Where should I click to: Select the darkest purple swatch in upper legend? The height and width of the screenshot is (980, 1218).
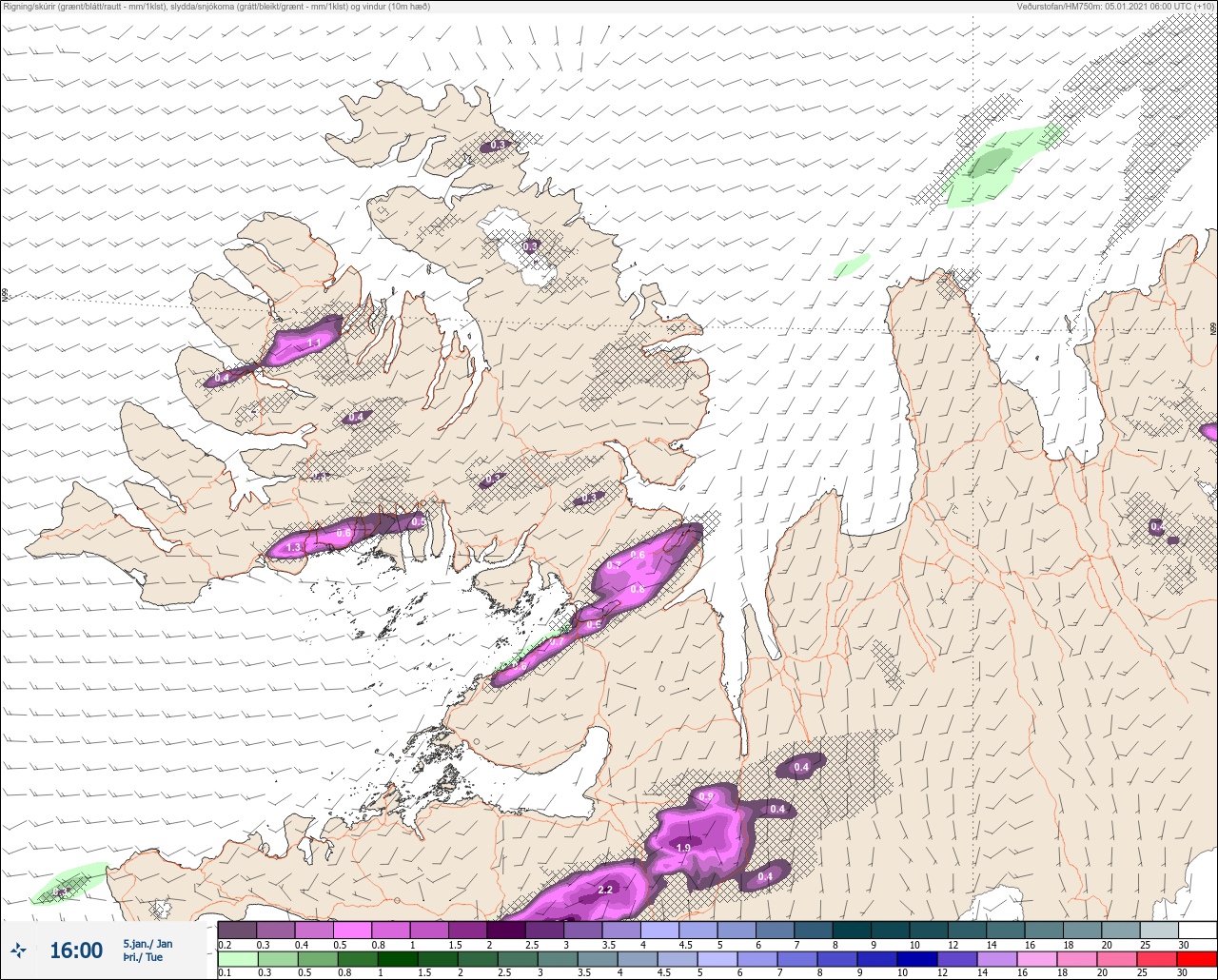coord(505,931)
